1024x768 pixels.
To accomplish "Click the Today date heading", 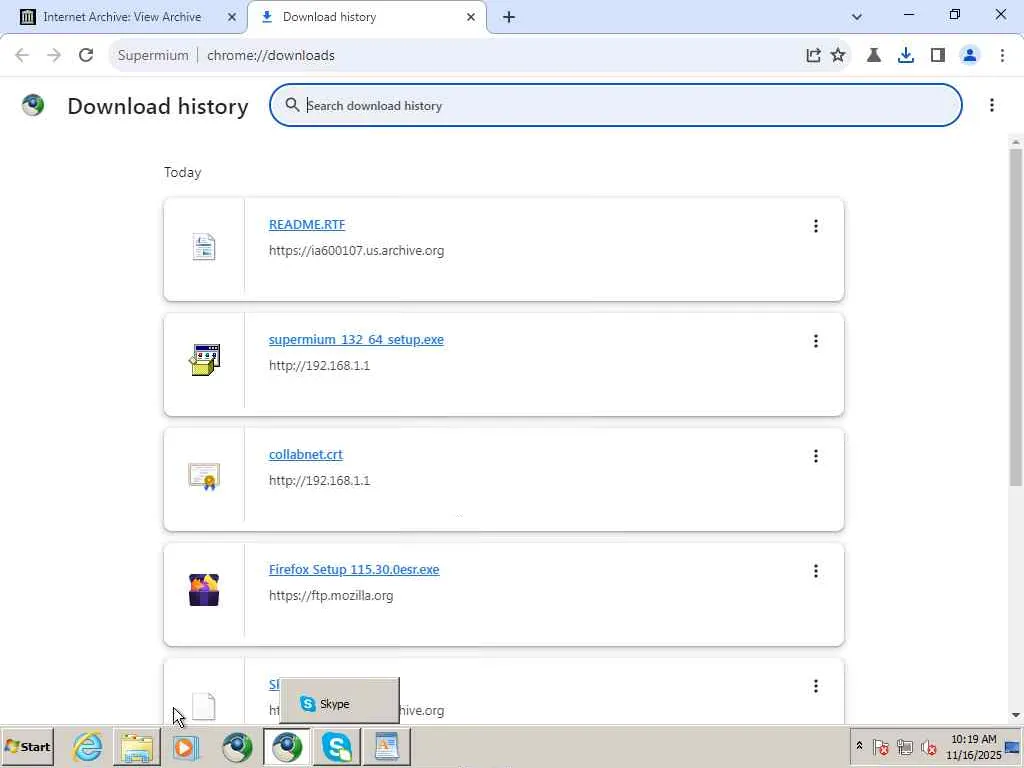I will click(x=182, y=172).
